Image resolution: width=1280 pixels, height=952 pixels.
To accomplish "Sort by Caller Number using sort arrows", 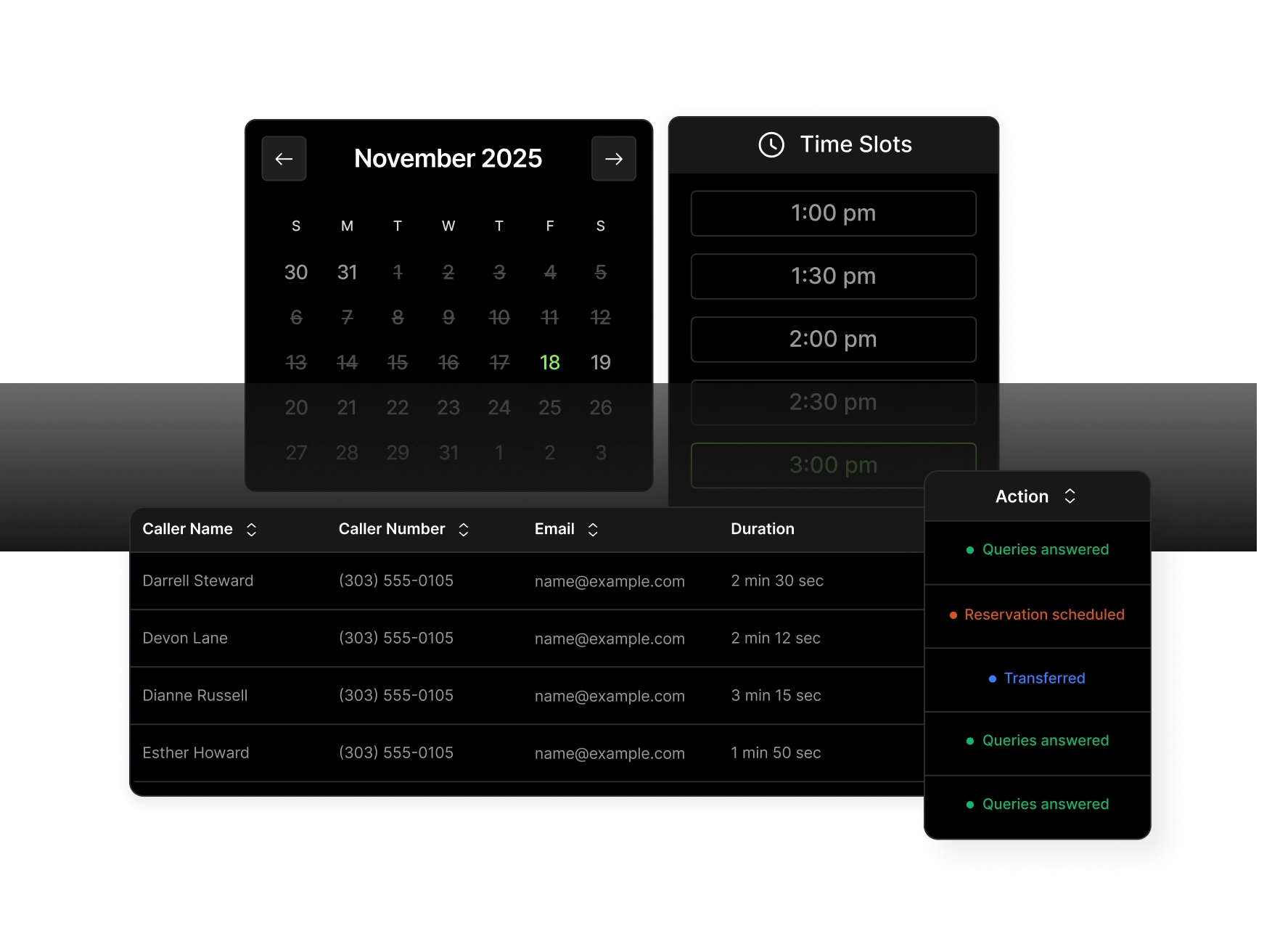I will pos(464,530).
